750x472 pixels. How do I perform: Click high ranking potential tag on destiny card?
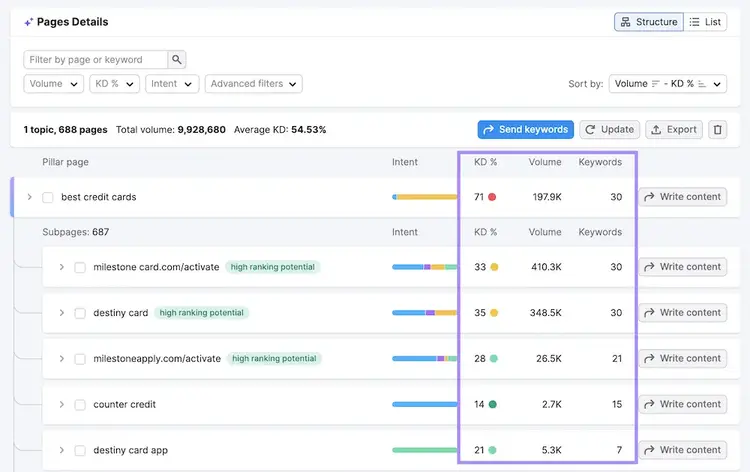201,313
